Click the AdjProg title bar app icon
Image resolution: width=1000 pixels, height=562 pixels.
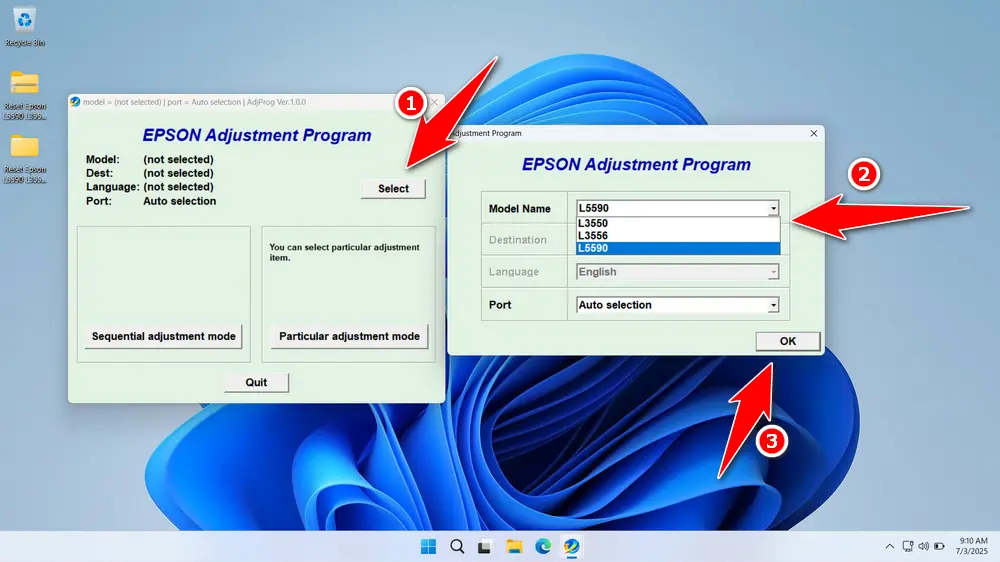(75, 102)
